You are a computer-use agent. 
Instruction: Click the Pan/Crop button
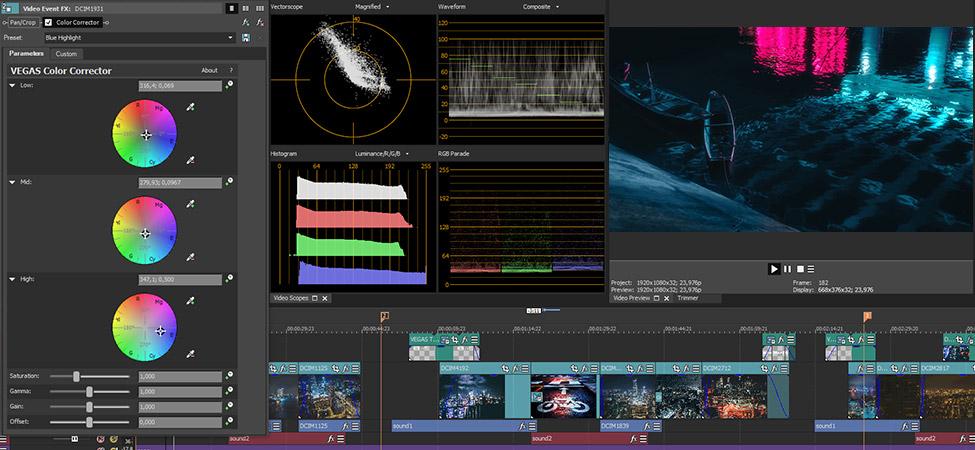23,22
